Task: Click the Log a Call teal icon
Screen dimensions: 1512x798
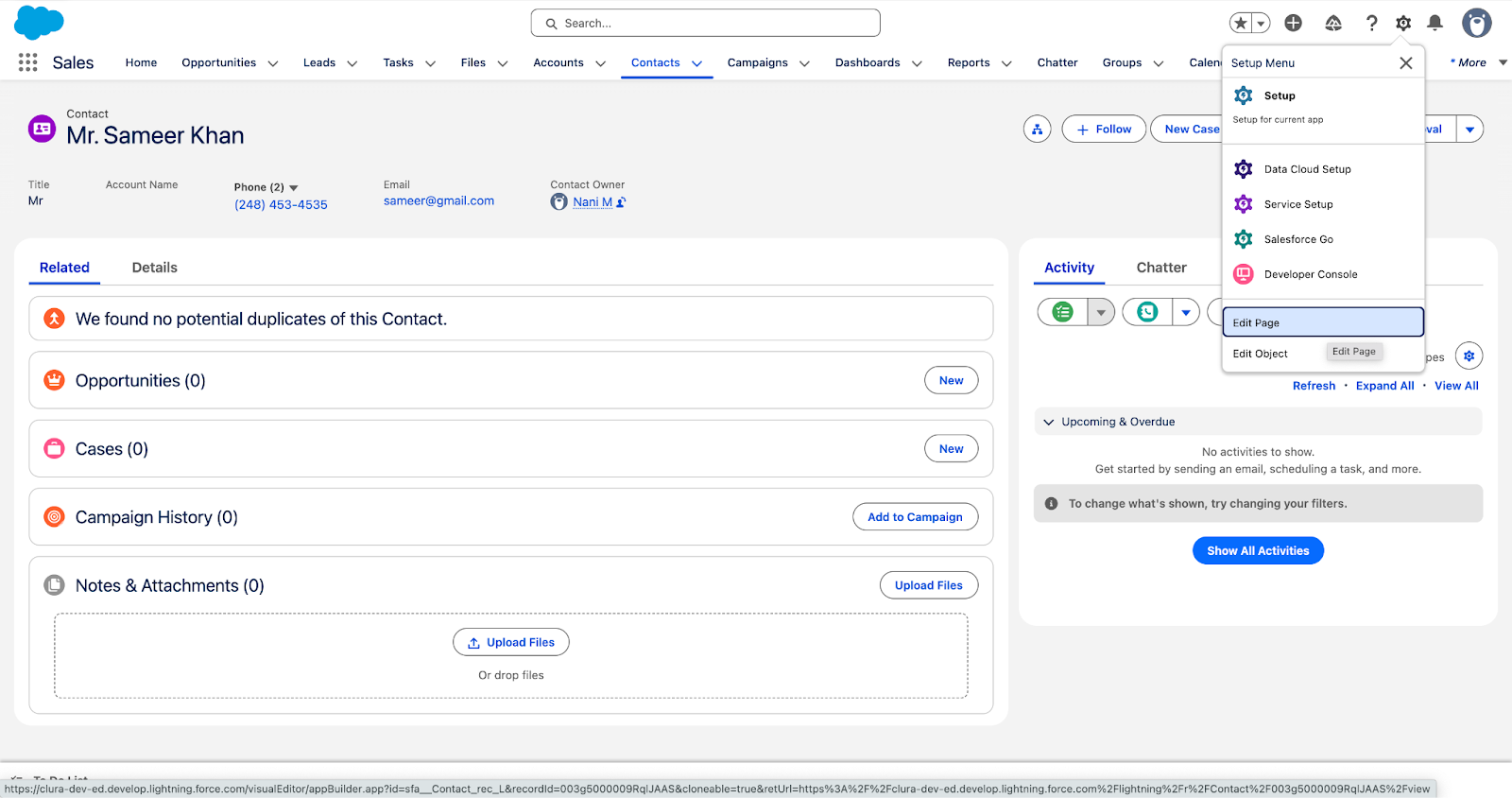Action: [x=1147, y=312]
